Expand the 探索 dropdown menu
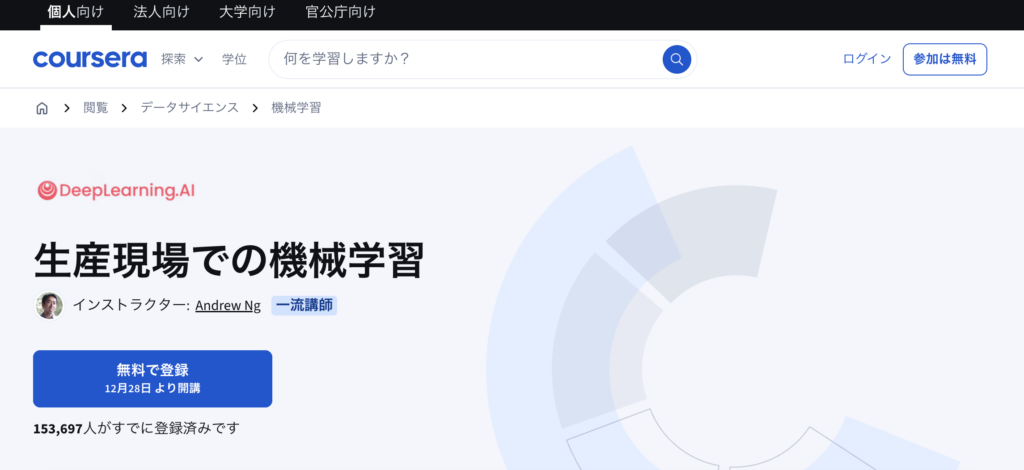 pyautogui.click(x=182, y=59)
